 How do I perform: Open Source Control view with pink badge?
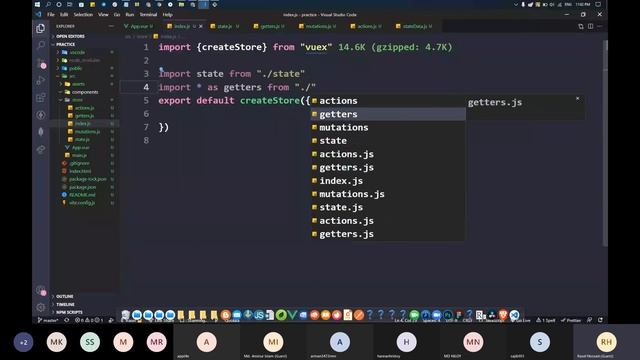pyautogui.click(x=41, y=63)
